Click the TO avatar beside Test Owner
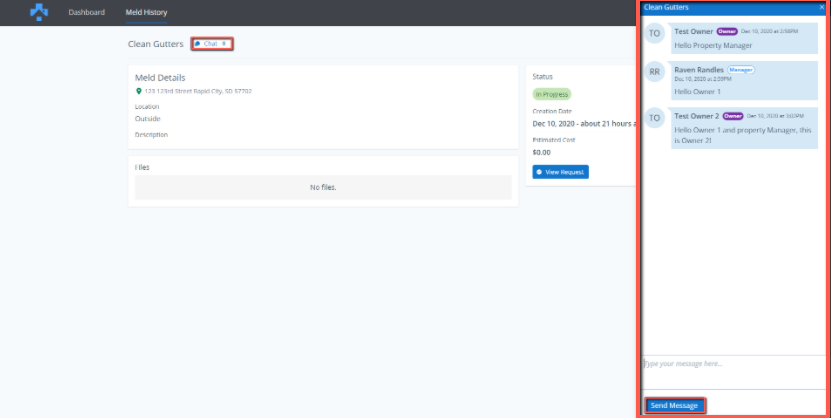The height and width of the screenshot is (418, 831). click(x=655, y=34)
